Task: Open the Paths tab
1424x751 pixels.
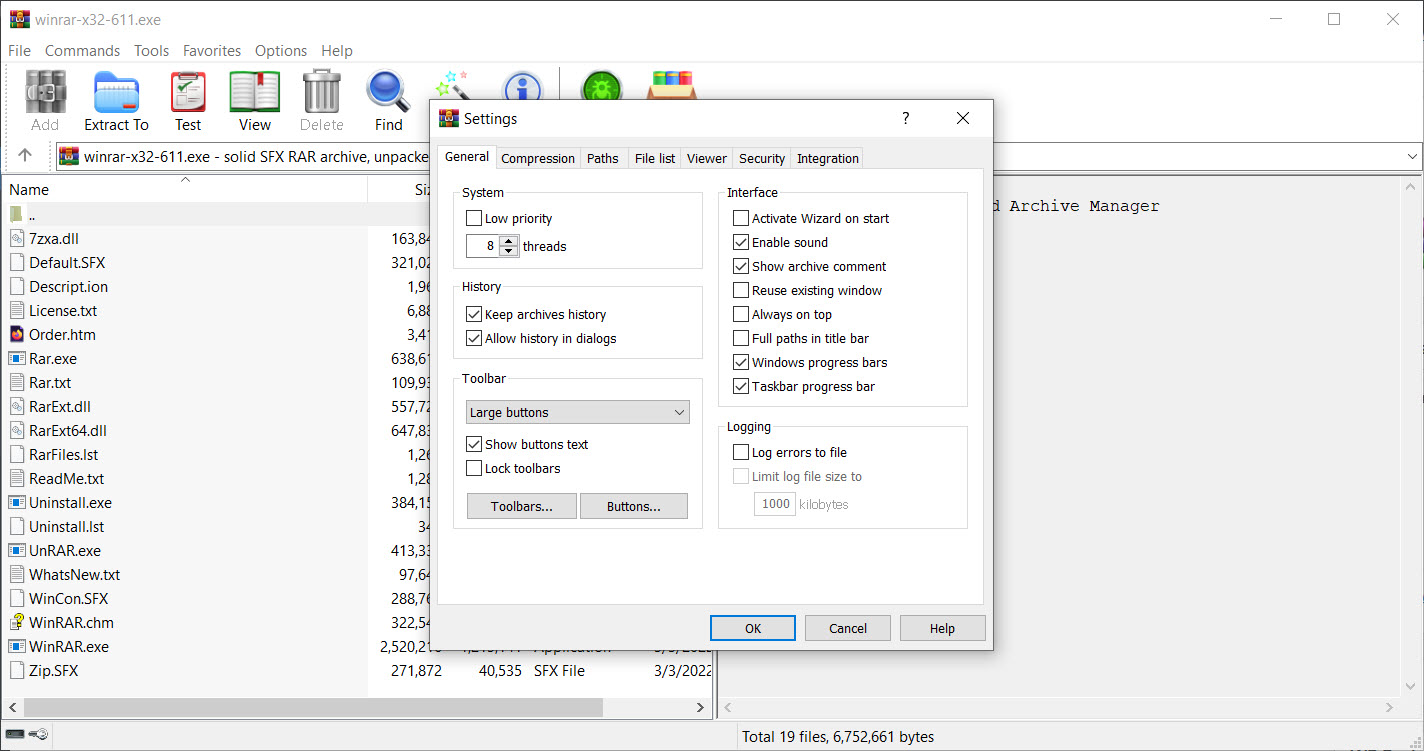Action: [x=603, y=158]
